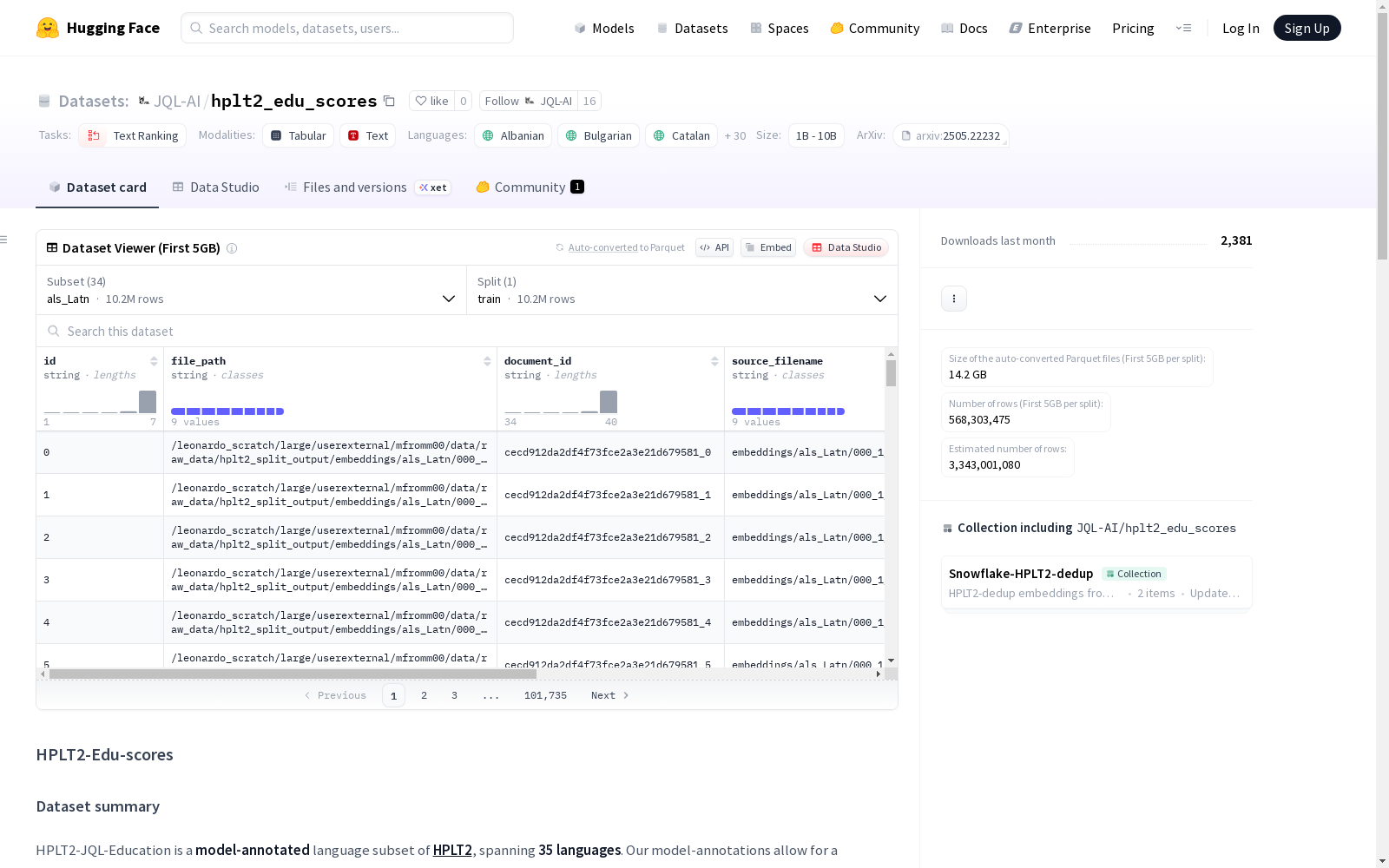Switch to the Dataset card tab
Image resolution: width=1389 pixels, height=868 pixels.
(x=97, y=187)
